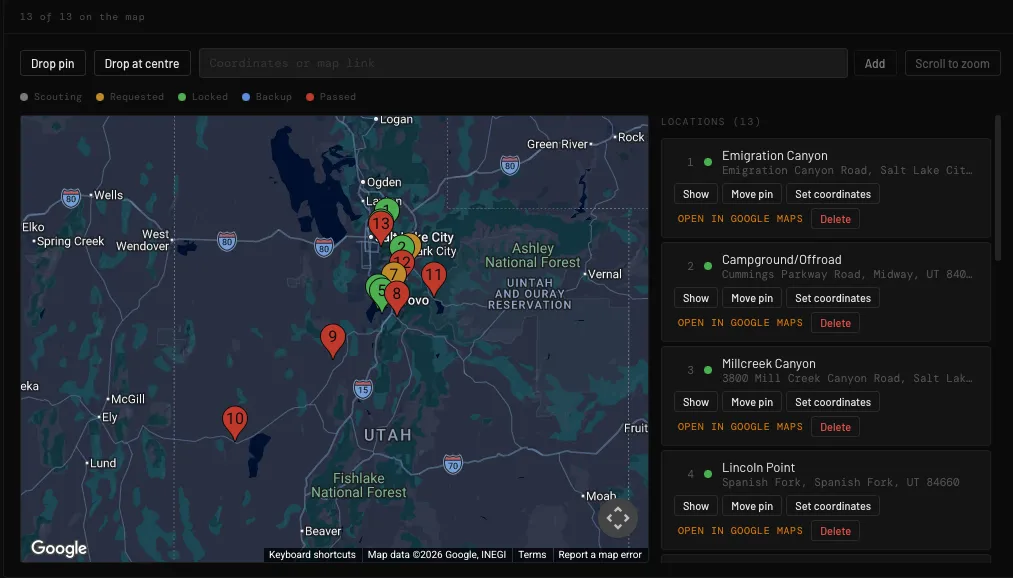Click map pin number 8
Viewport: 1013px width, 578px height.
coord(397,298)
